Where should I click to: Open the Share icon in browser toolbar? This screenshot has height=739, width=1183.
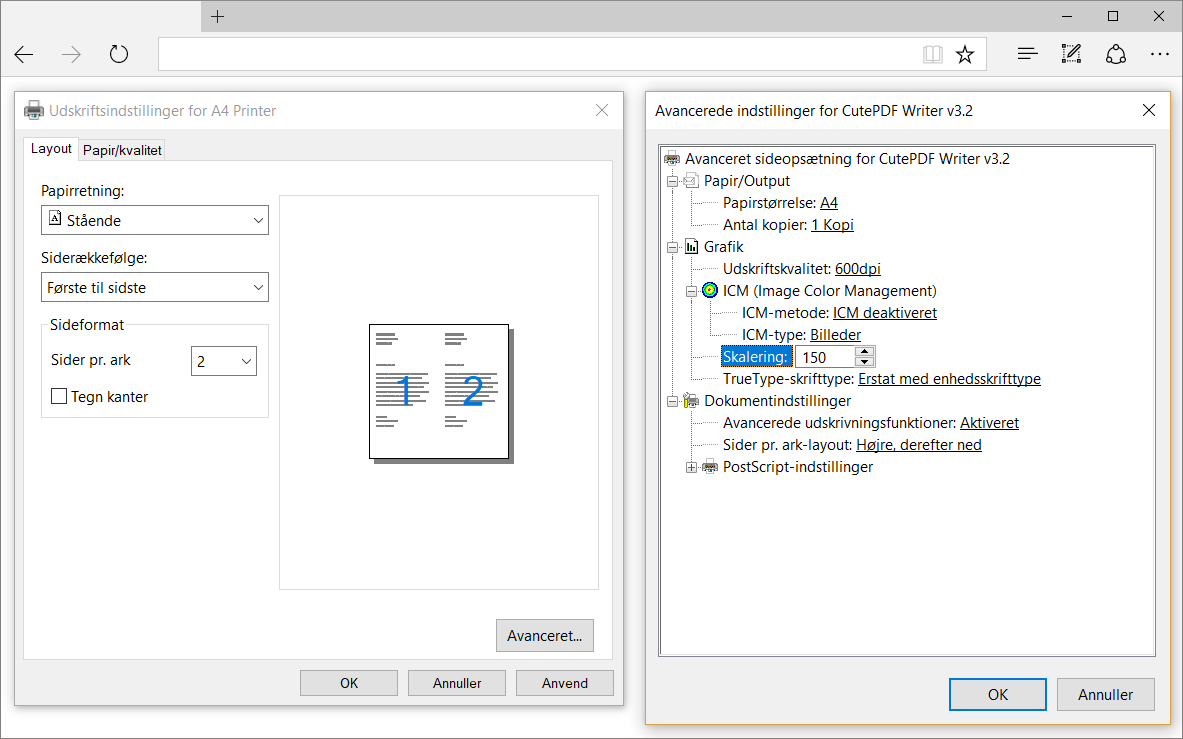point(1116,54)
